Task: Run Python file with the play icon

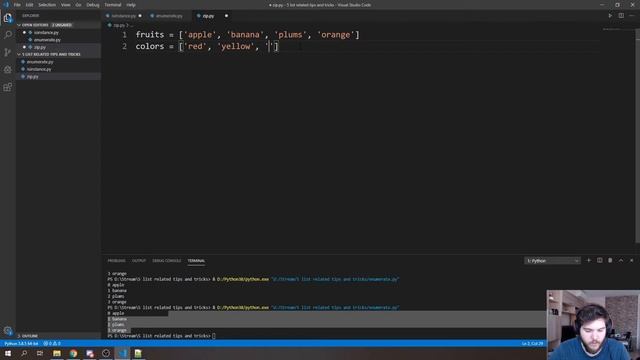Action: coord(610,16)
